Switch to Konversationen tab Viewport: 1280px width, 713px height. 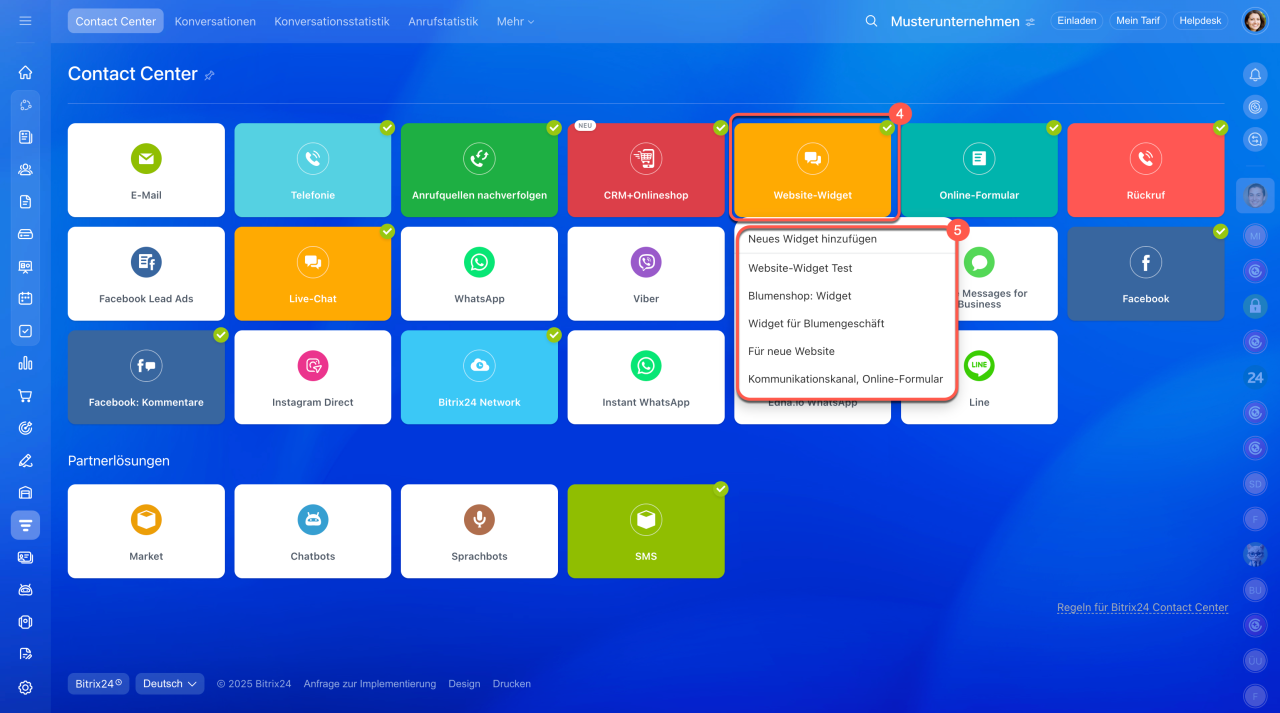tap(215, 21)
